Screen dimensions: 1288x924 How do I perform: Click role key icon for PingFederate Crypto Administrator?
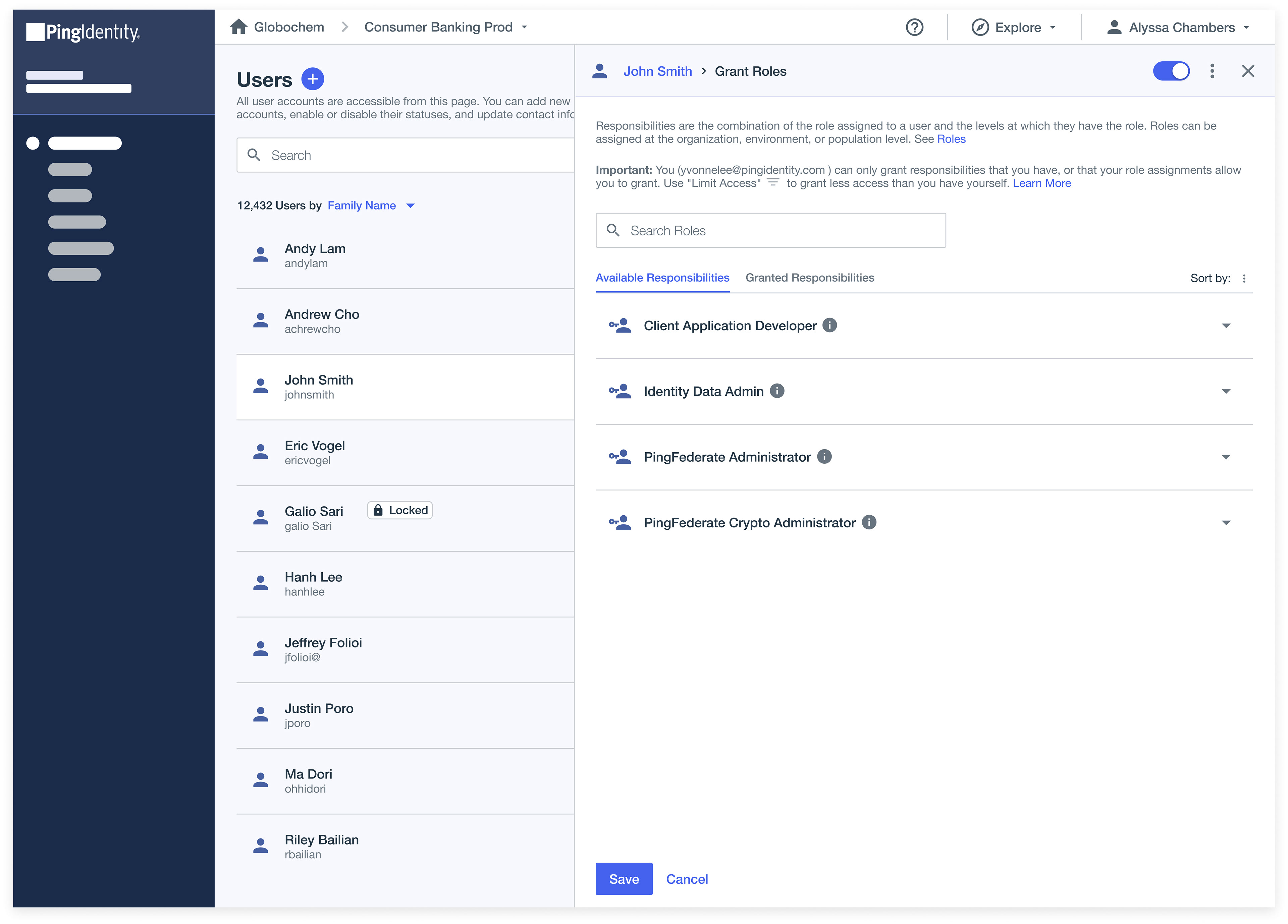620,522
